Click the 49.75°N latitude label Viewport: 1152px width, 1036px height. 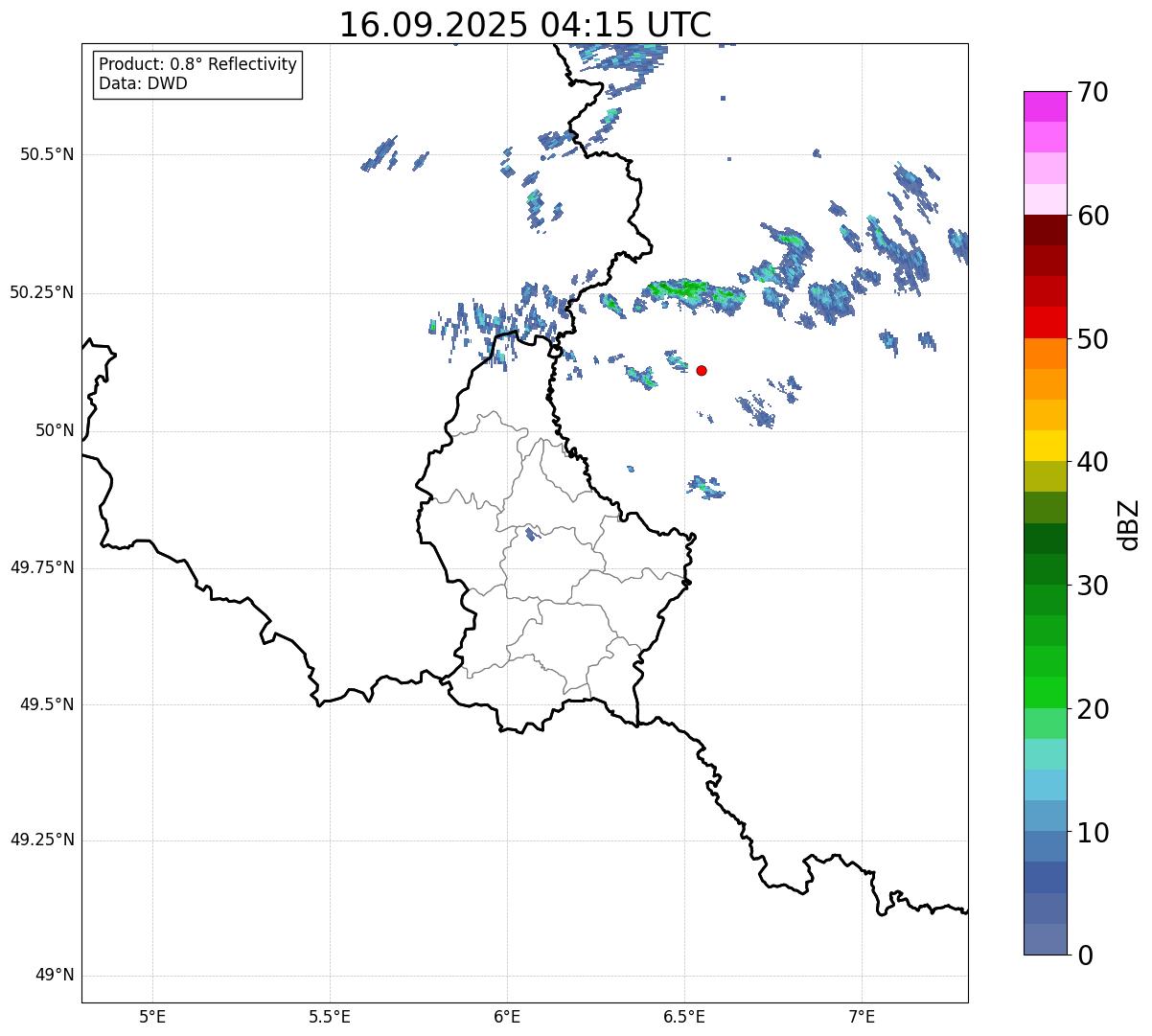click(41, 567)
